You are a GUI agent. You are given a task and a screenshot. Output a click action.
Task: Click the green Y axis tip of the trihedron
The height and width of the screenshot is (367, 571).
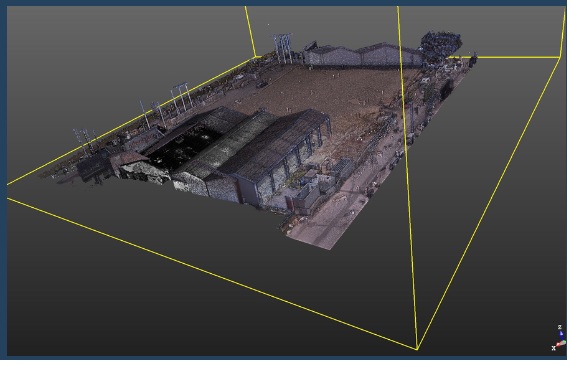point(564,343)
